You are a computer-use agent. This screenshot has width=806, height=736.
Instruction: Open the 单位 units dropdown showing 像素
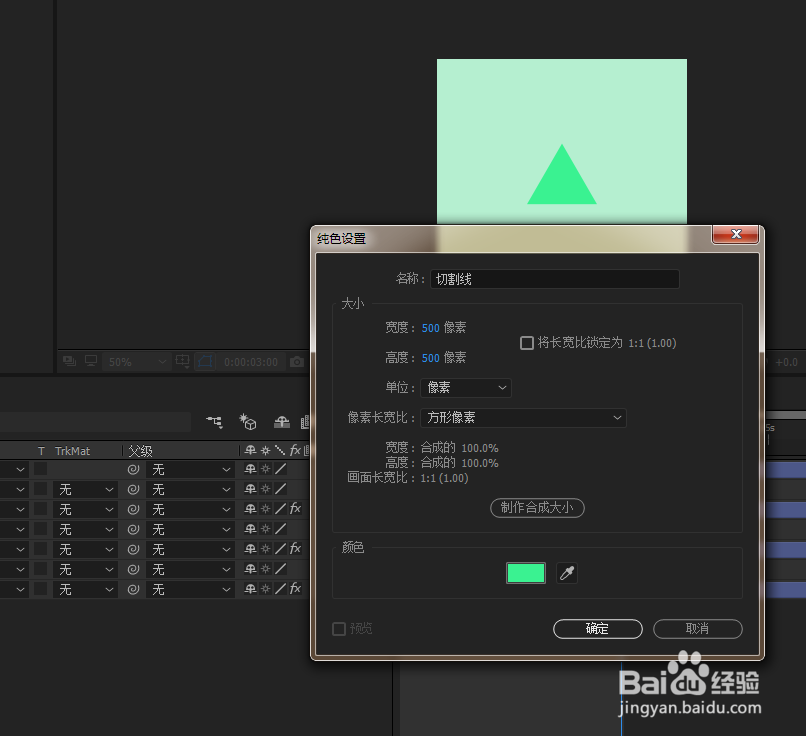[x=466, y=388]
